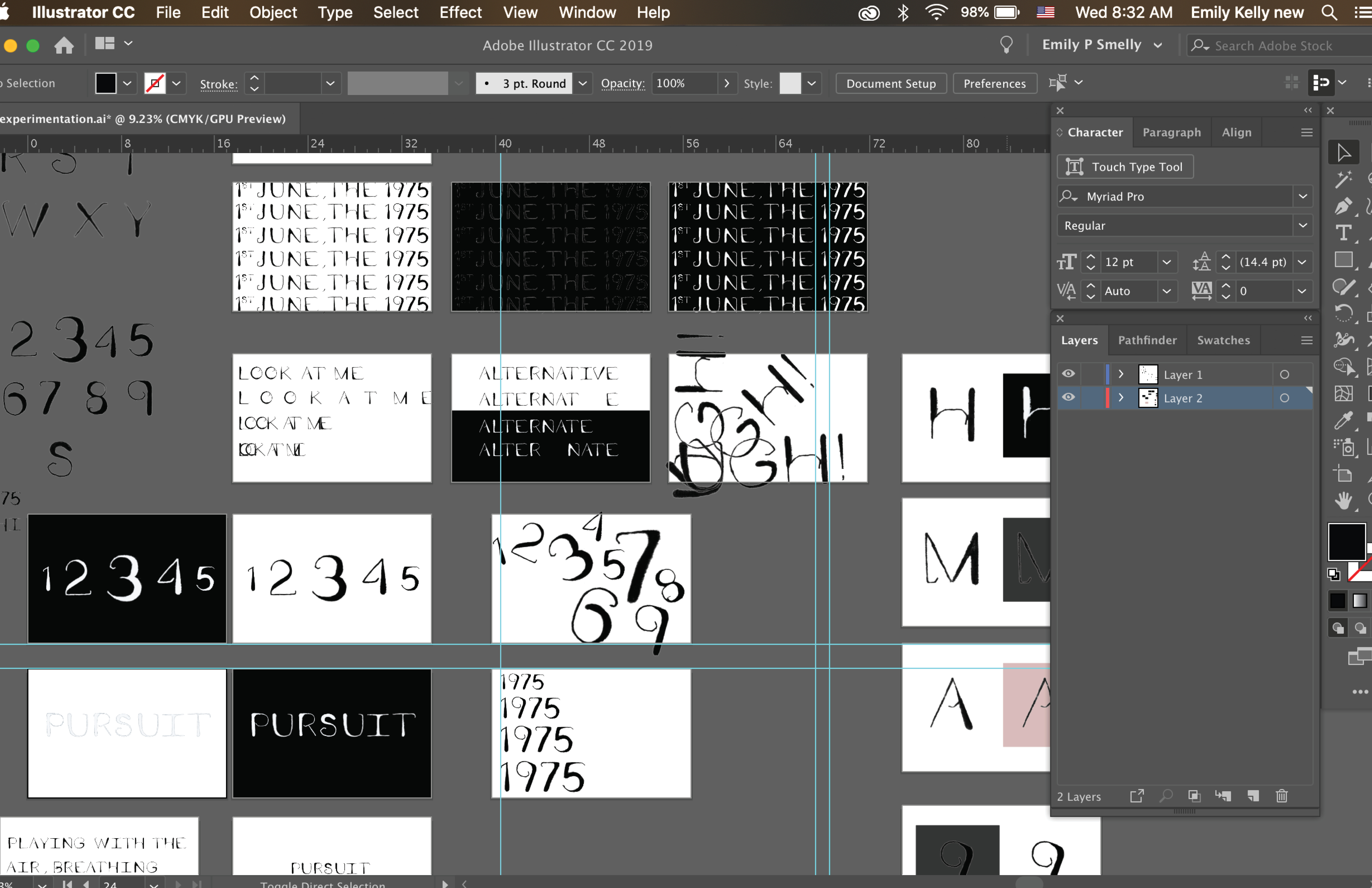Open Regular font style dropdown
Viewport: 1372px width, 888px height.
pyautogui.click(x=1303, y=225)
